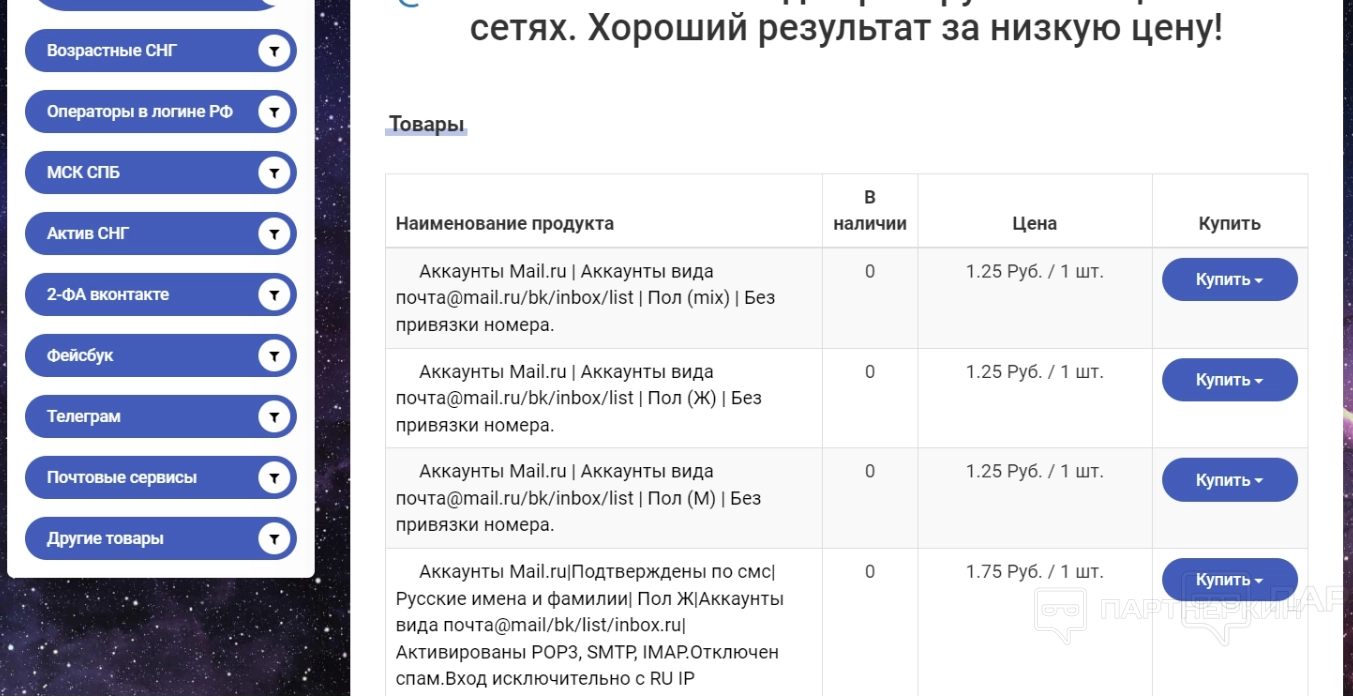The height and width of the screenshot is (697, 1353).
Task: Click filter icon on Фейсбук
Action: click(274, 355)
